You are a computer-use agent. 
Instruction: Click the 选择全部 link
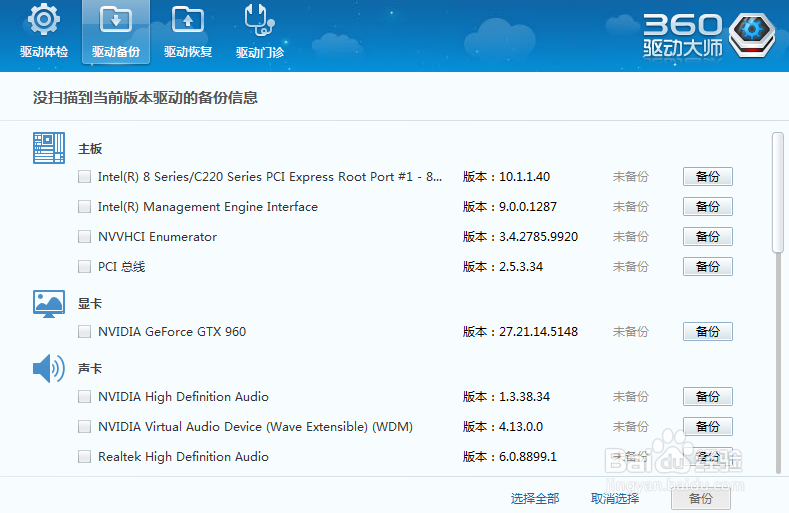coord(535,498)
